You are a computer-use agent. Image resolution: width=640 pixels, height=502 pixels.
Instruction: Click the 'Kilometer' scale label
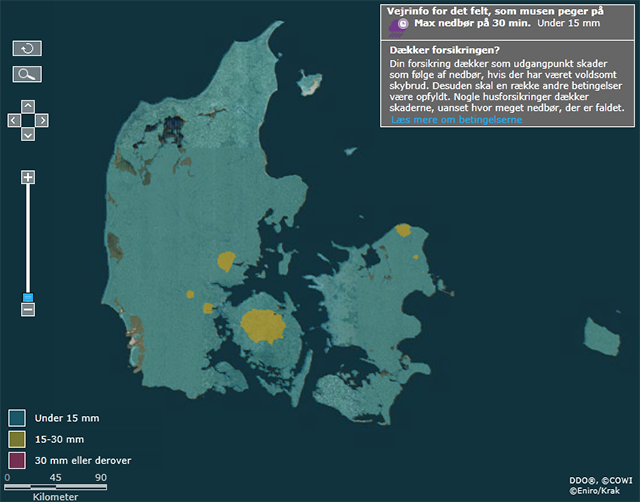pos(56,497)
